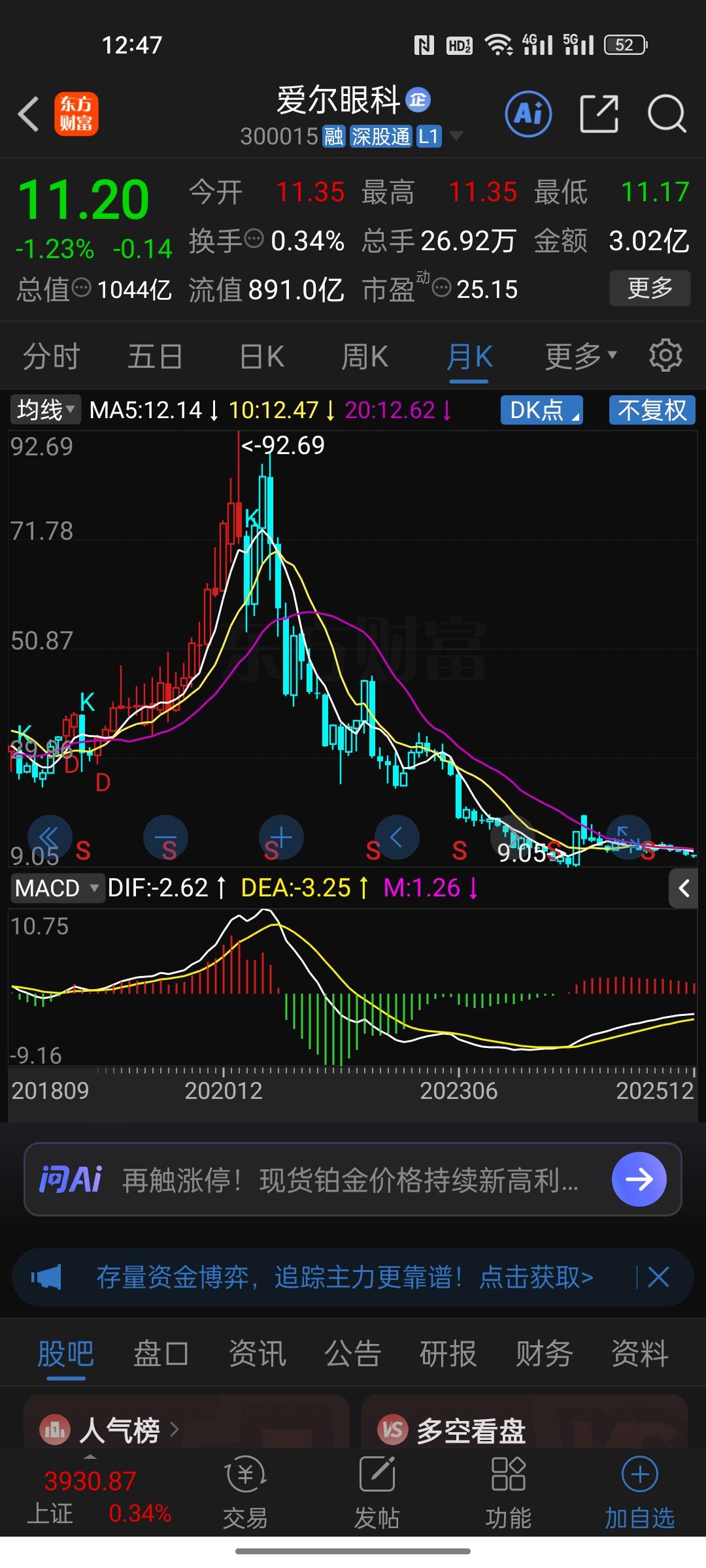Open the Ai assistant circle icon
706x1568 pixels.
click(528, 114)
